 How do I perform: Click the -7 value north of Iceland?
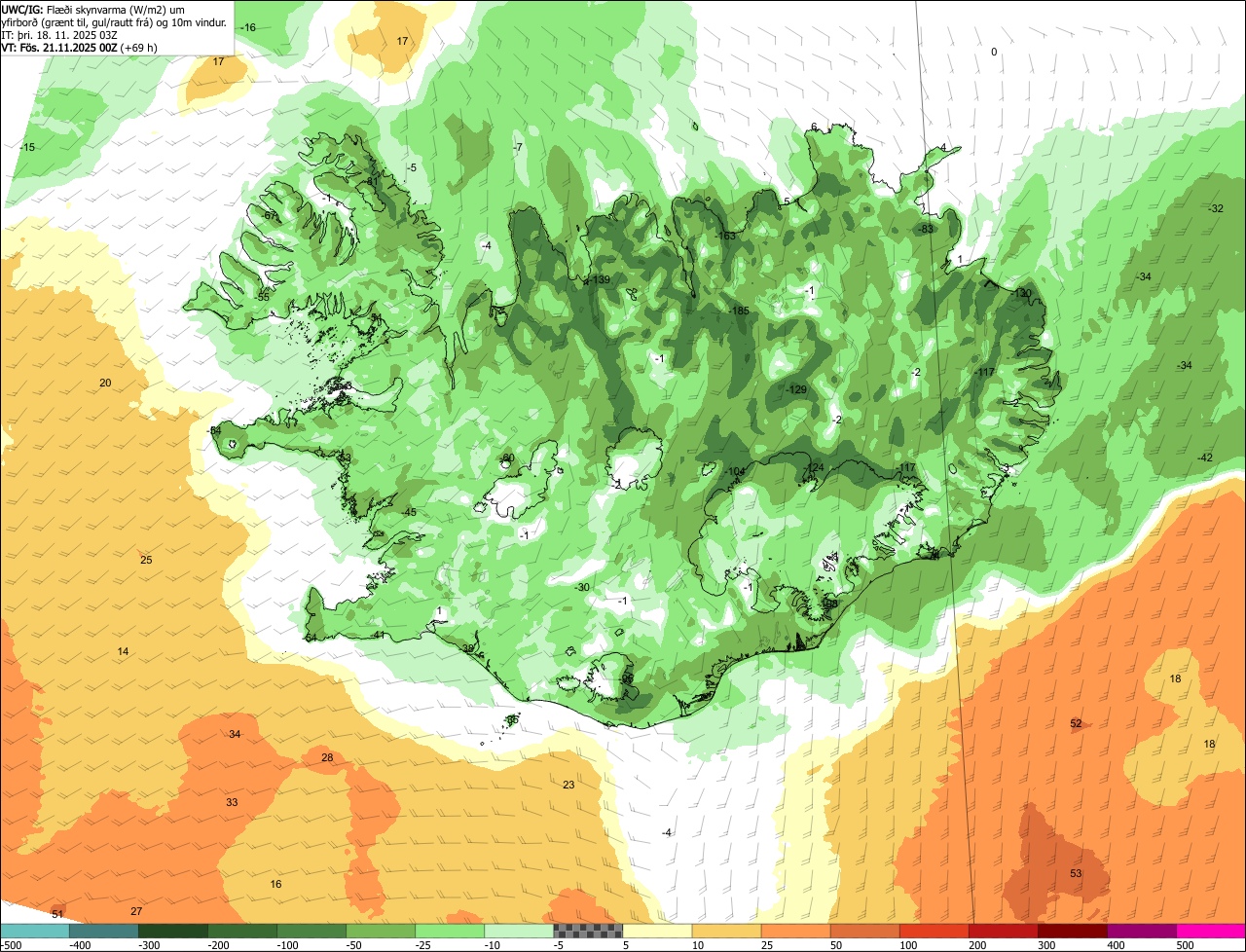[x=518, y=147]
